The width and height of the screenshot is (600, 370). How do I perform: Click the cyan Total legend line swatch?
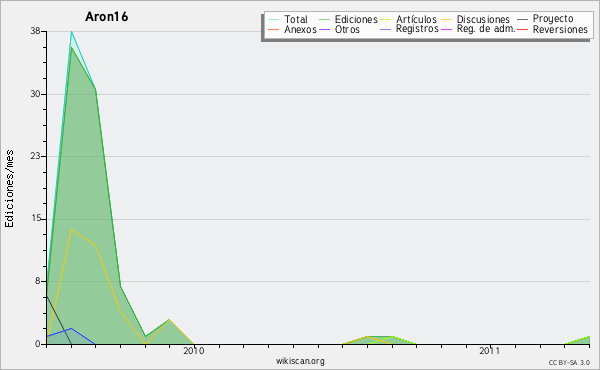pos(274,19)
